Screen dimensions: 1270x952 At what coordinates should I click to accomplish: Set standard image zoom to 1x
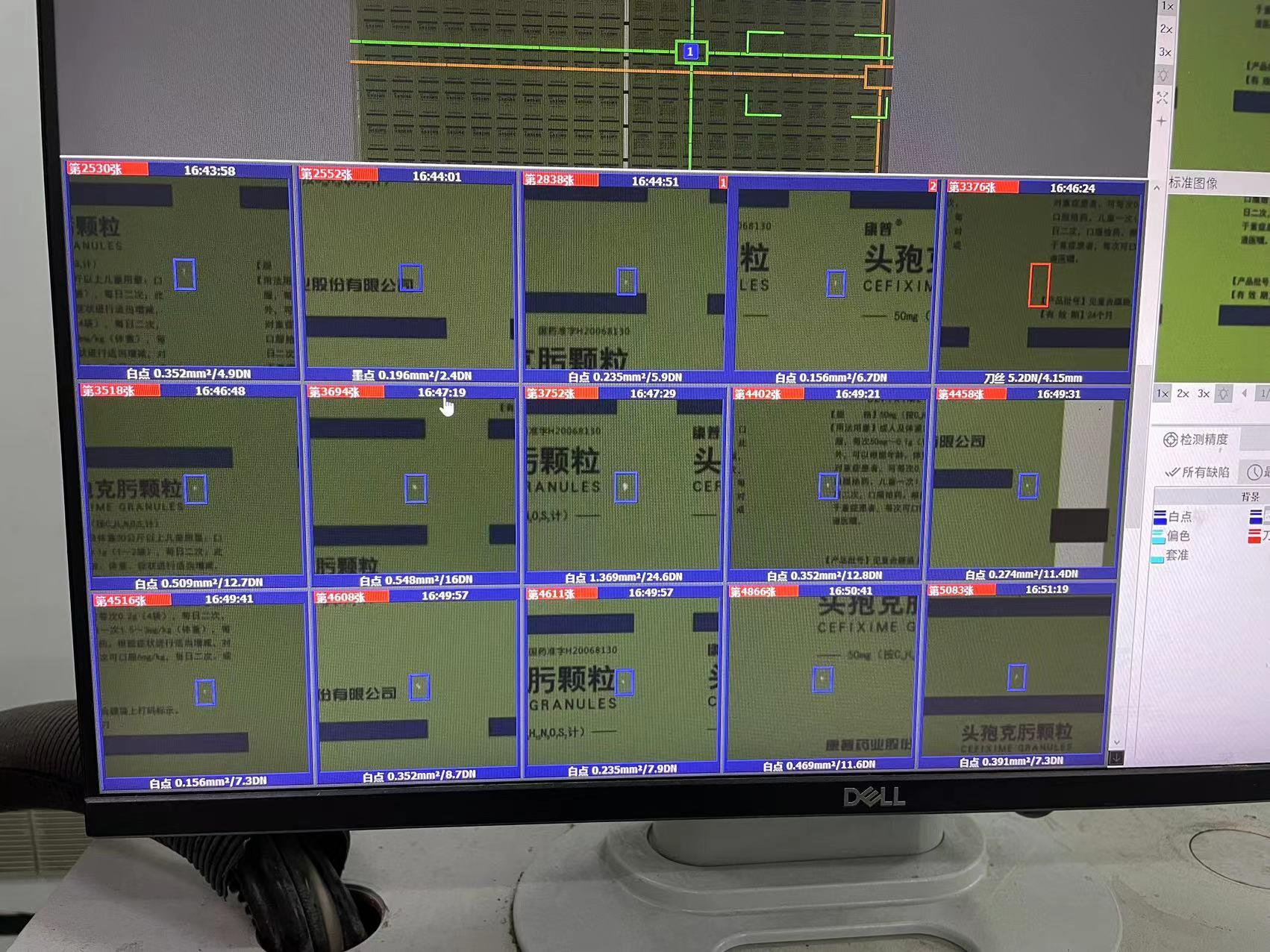pos(1162,393)
